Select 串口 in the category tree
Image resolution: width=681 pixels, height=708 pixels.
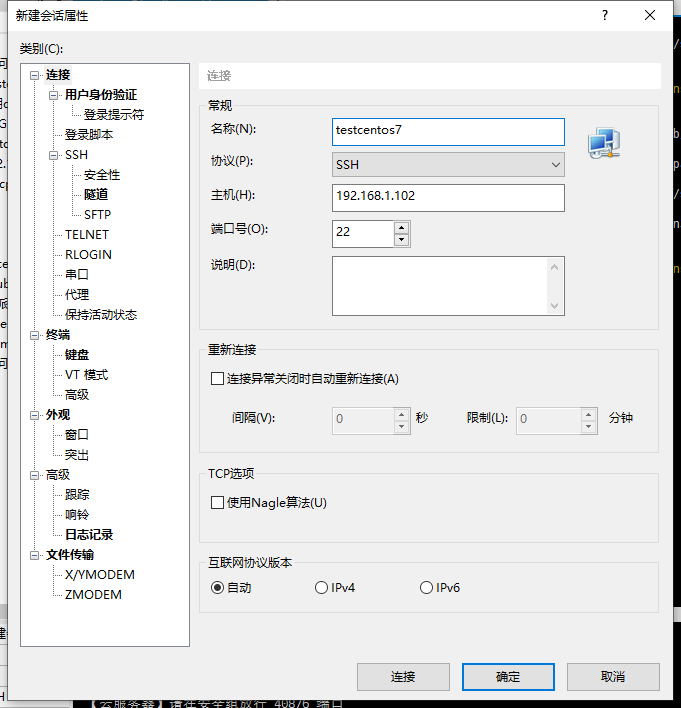point(76,275)
